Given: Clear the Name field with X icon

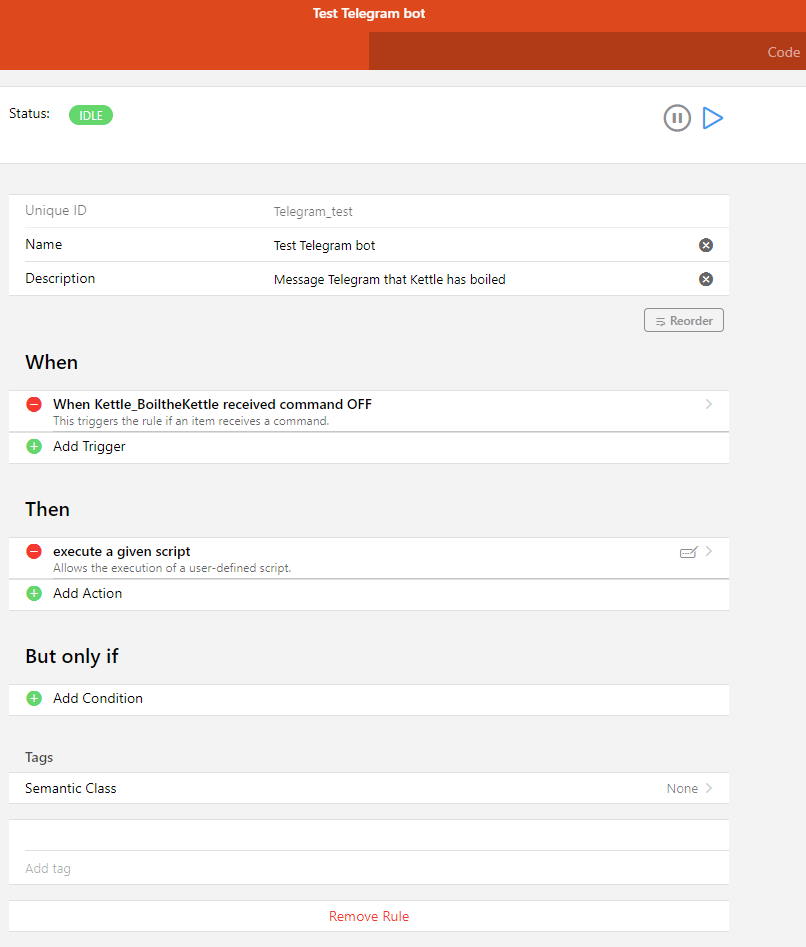Looking at the screenshot, I should click(x=705, y=245).
